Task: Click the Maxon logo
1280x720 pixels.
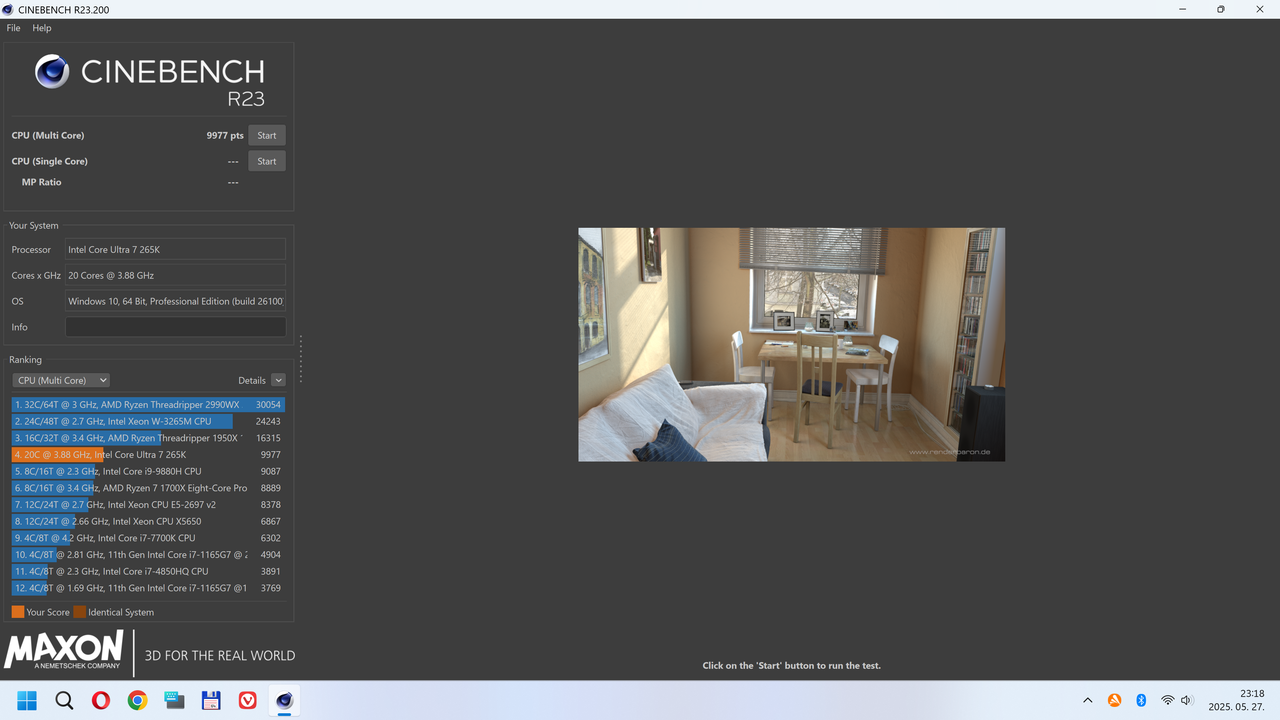Action: 64,650
